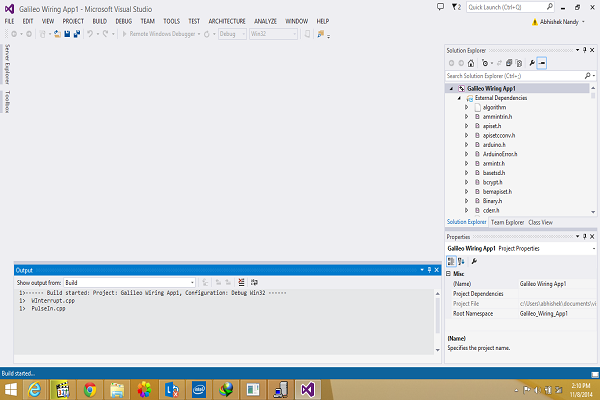
Task: Open Server Explorer side tab
Action: 7,64
